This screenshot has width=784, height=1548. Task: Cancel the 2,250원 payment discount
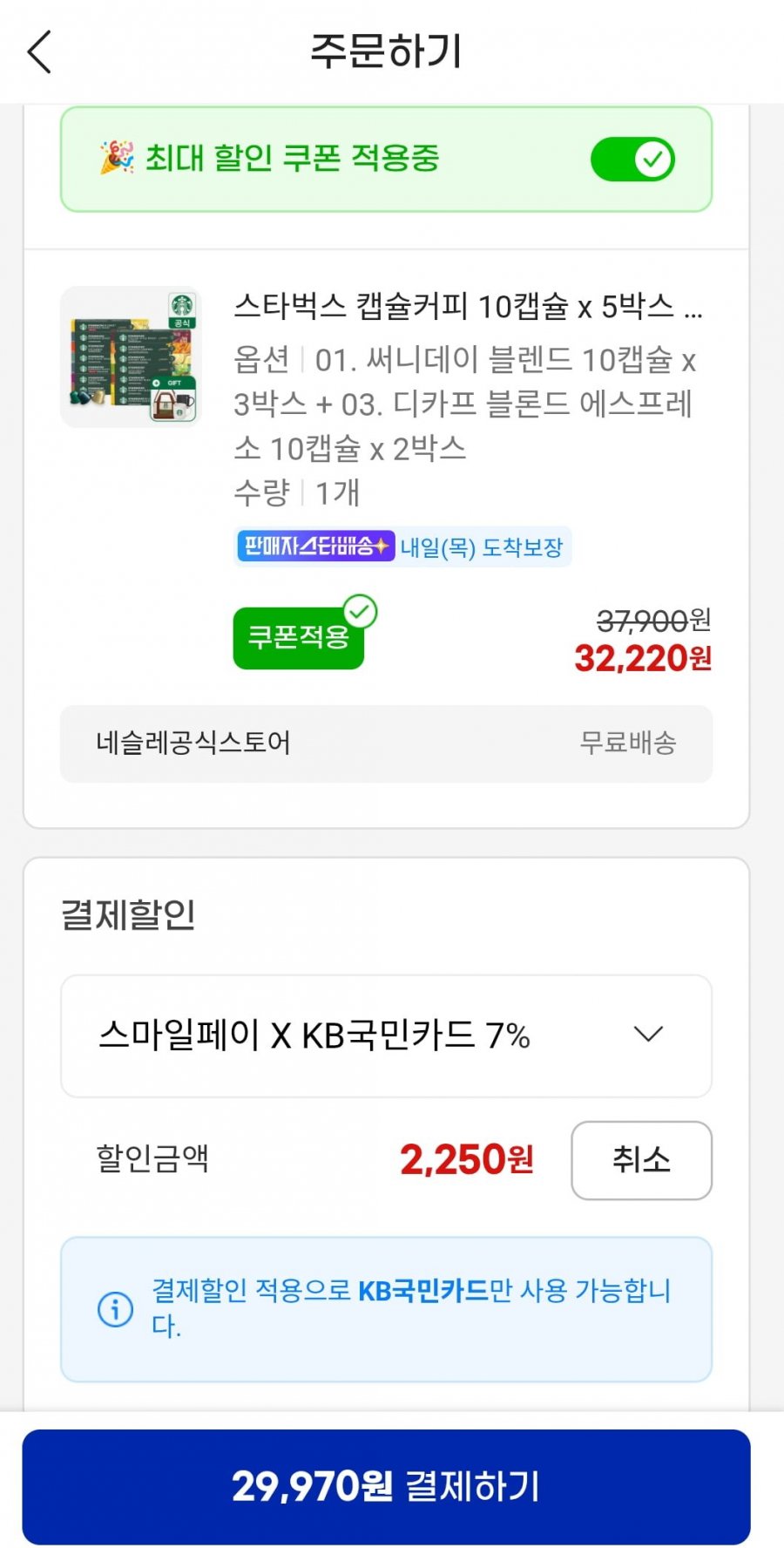(x=641, y=1160)
